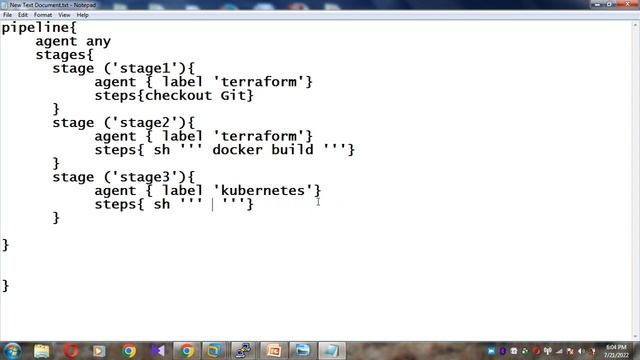The height and width of the screenshot is (360, 640).
Task: Click the 'agent any' line
Action: [x=73, y=41]
